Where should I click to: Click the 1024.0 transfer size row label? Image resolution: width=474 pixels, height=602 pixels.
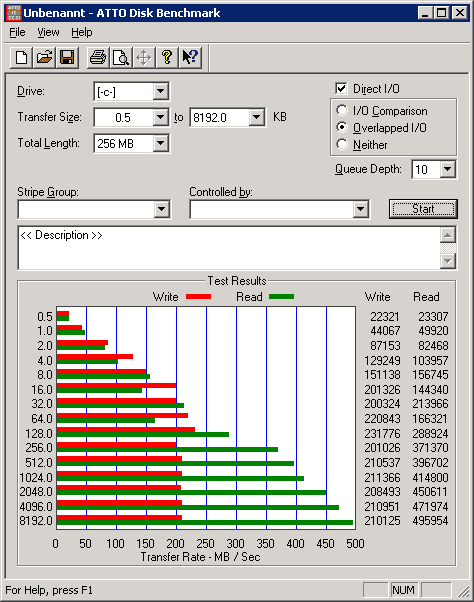pos(36,478)
